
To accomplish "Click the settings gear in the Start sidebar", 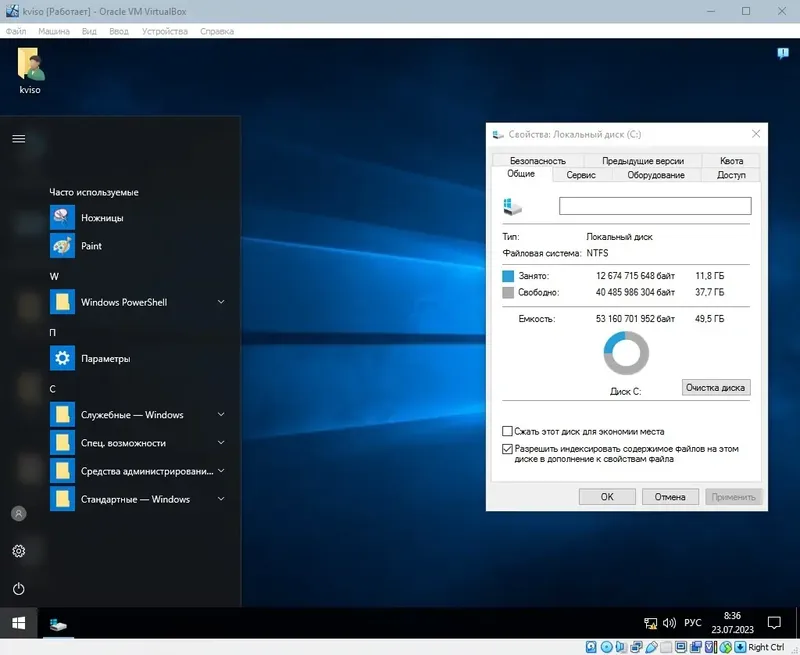I will point(18,550).
